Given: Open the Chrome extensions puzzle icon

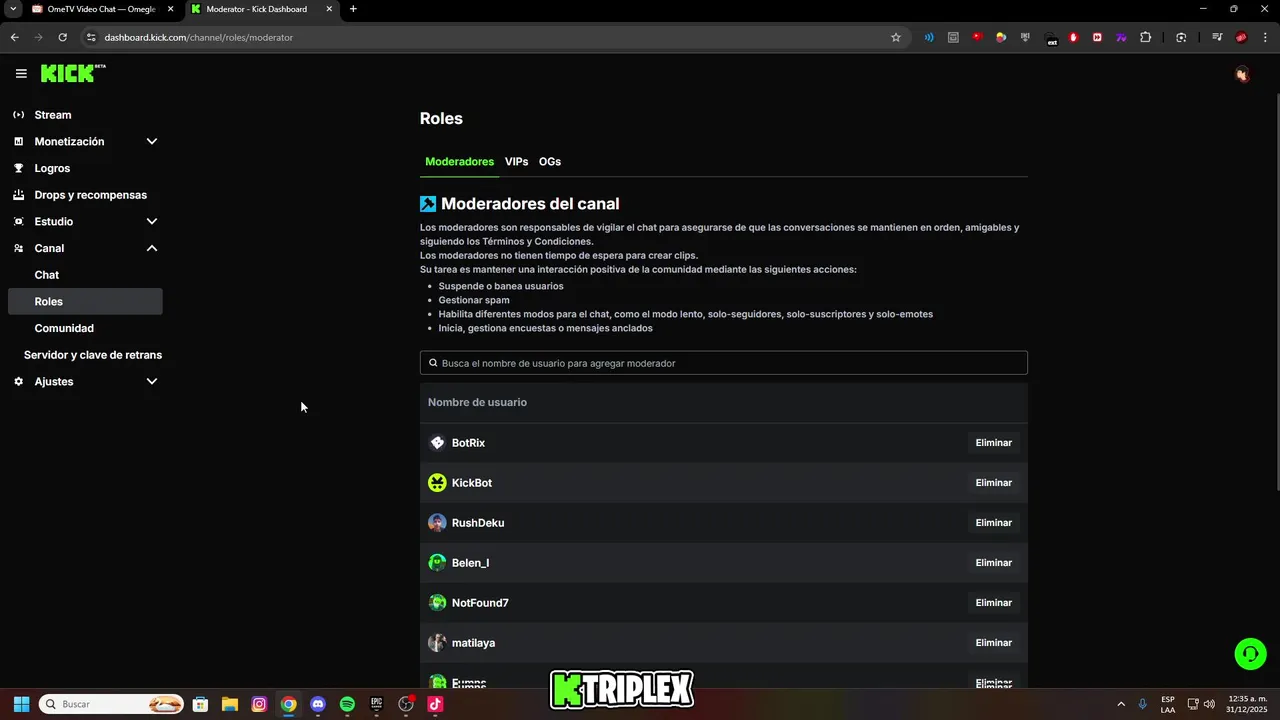Looking at the screenshot, I should pos(1145,37).
